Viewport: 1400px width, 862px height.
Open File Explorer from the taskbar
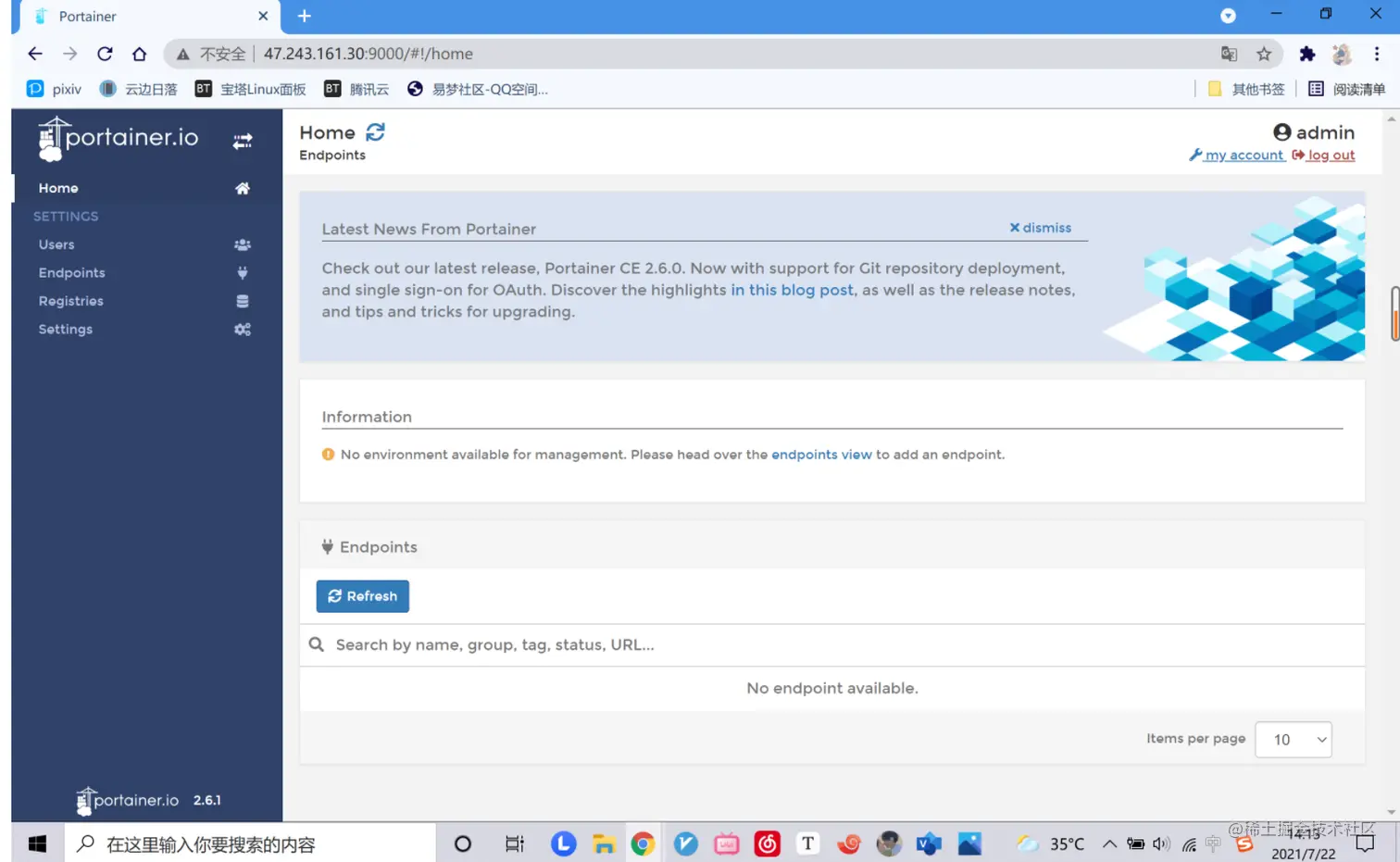click(604, 843)
